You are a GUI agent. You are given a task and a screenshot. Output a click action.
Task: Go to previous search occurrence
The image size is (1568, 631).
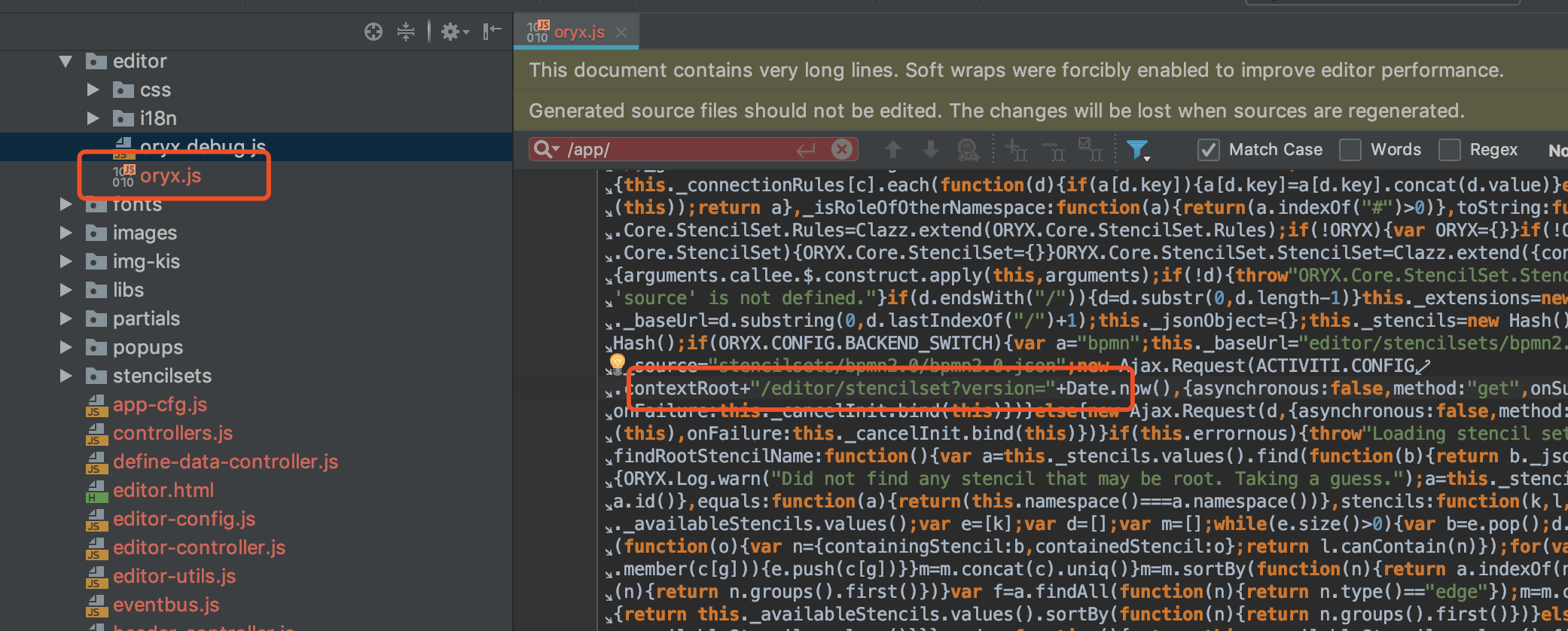click(x=893, y=149)
